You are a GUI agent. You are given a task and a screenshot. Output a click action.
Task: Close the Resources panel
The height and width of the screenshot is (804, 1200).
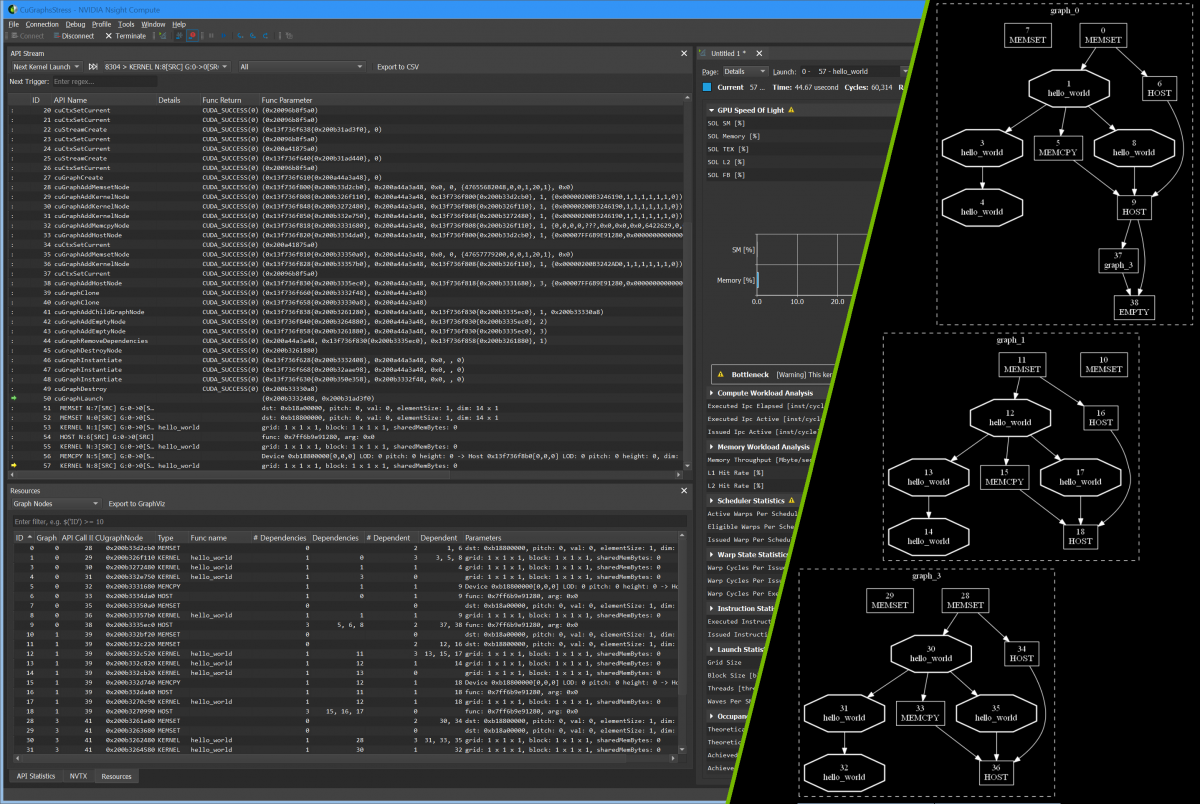(684, 491)
